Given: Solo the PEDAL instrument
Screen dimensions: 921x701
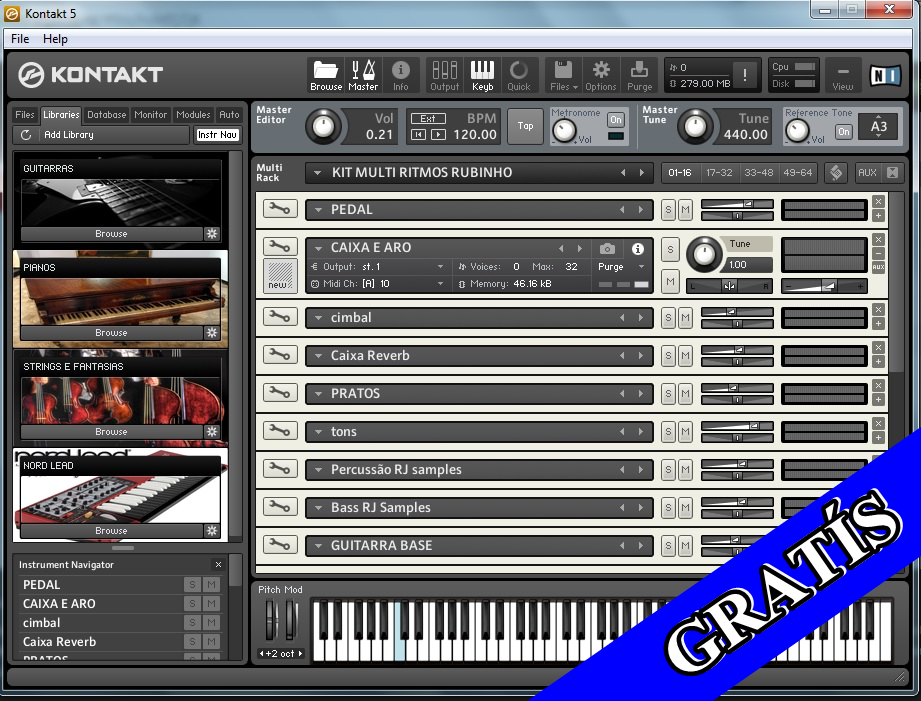Looking at the screenshot, I should (668, 210).
